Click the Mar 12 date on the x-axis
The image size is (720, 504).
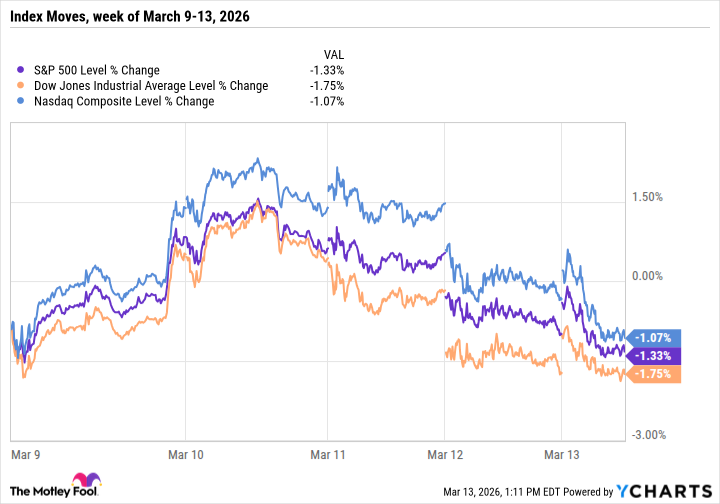pos(445,453)
